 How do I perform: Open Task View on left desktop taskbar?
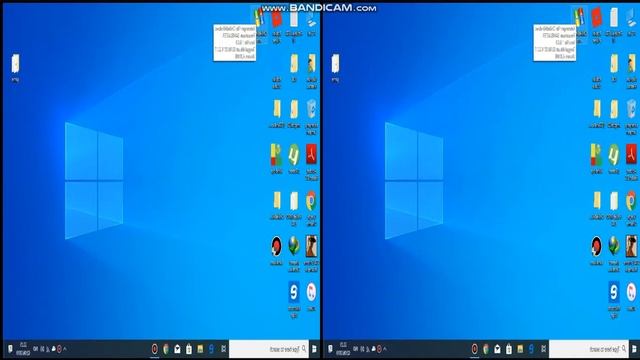pyautogui.click(x=223, y=349)
